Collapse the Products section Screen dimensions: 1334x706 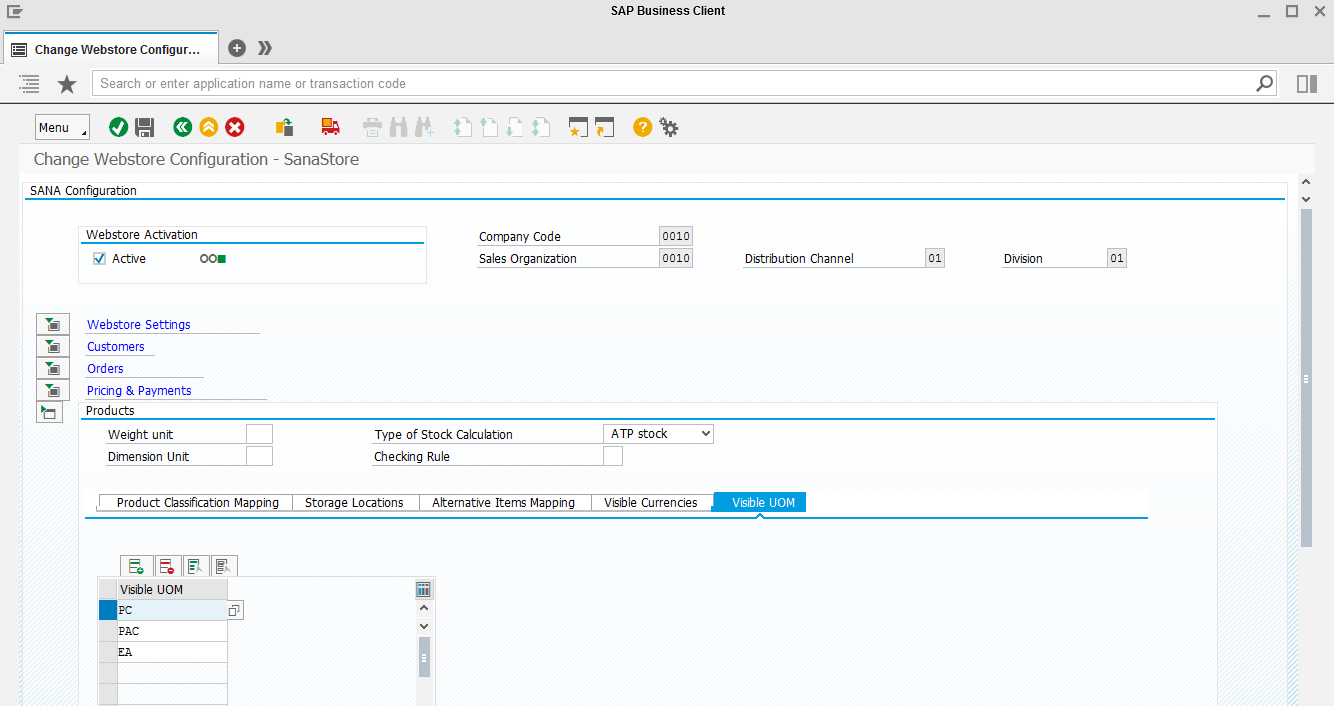click(x=49, y=412)
